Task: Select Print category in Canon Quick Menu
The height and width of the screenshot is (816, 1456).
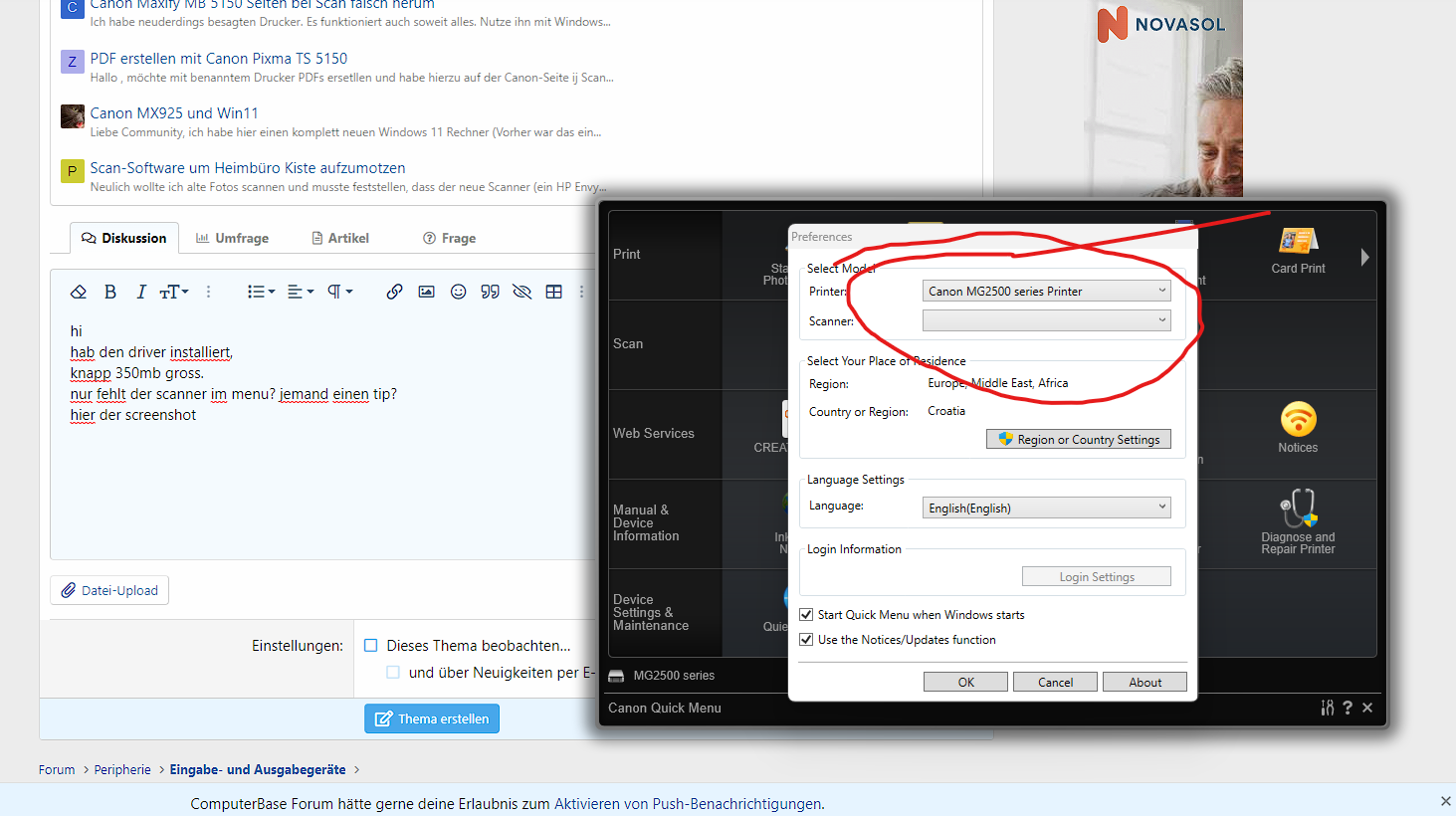Action: point(665,255)
